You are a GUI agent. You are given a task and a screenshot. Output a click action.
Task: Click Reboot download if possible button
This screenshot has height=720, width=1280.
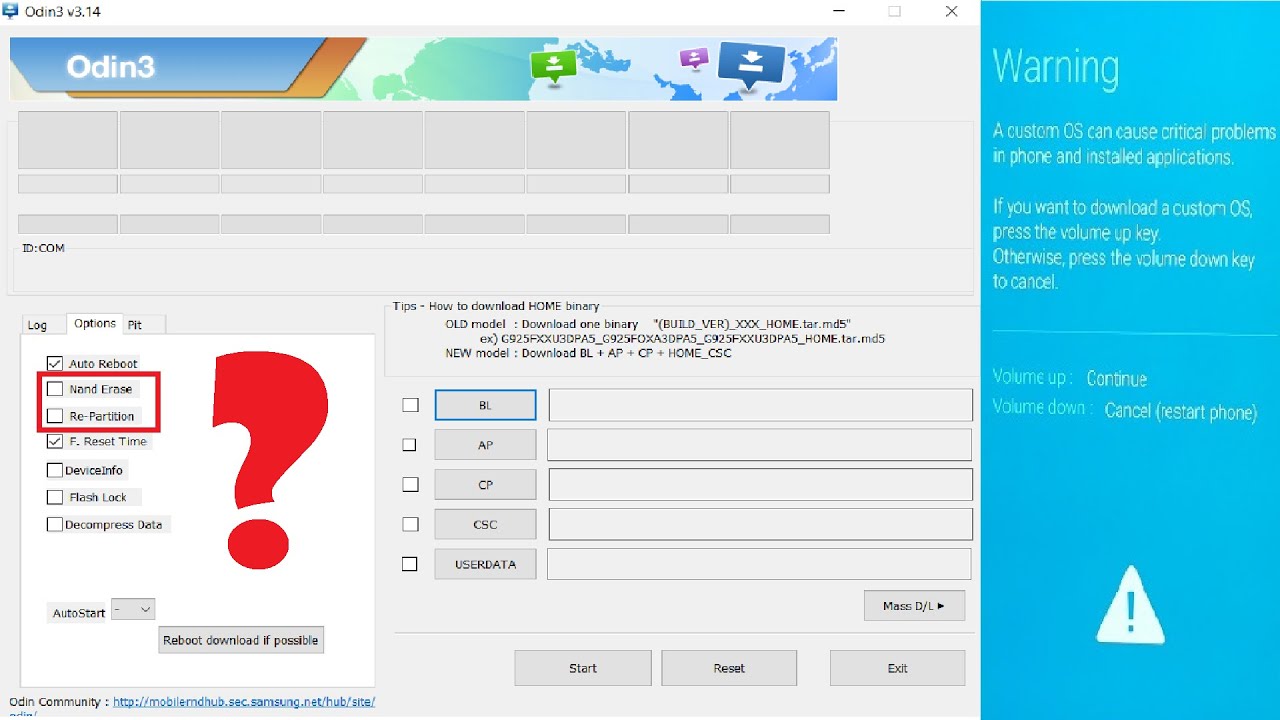point(241,640)
